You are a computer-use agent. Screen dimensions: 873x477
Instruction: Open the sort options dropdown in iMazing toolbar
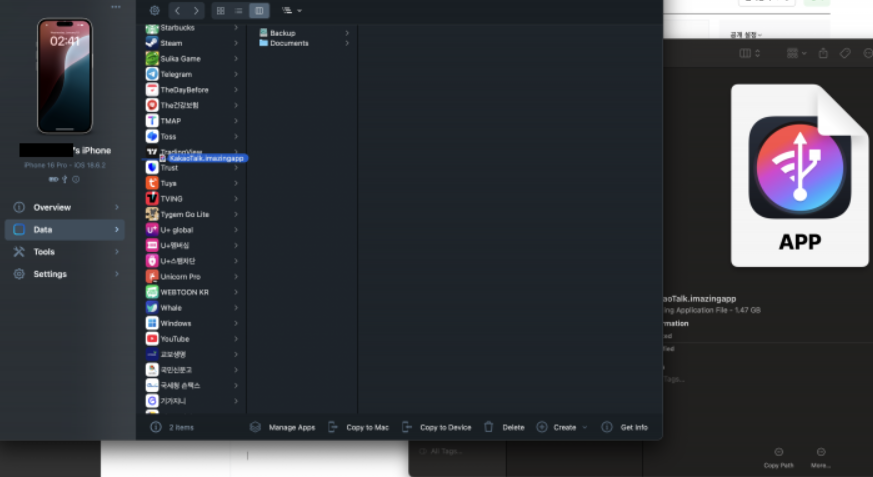coord(292,11)
